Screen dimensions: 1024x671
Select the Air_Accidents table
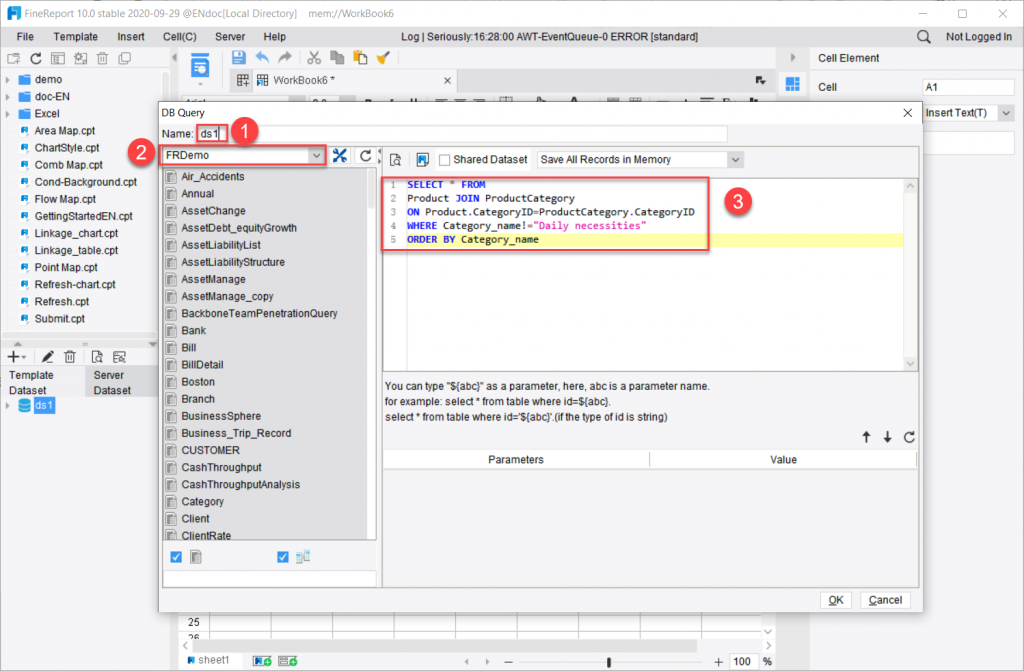point(212,176)
